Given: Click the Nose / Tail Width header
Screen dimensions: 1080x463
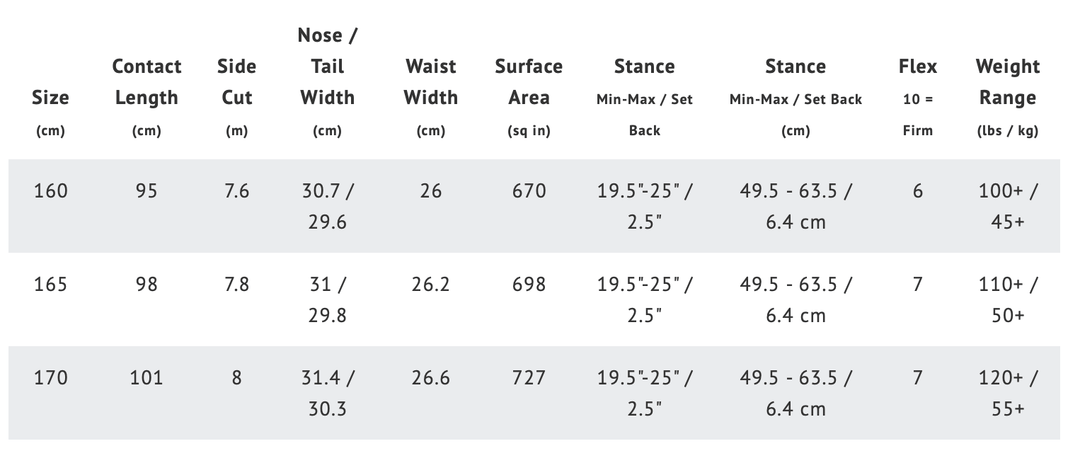Looking at the screenshot, I should tap(327, 67).
